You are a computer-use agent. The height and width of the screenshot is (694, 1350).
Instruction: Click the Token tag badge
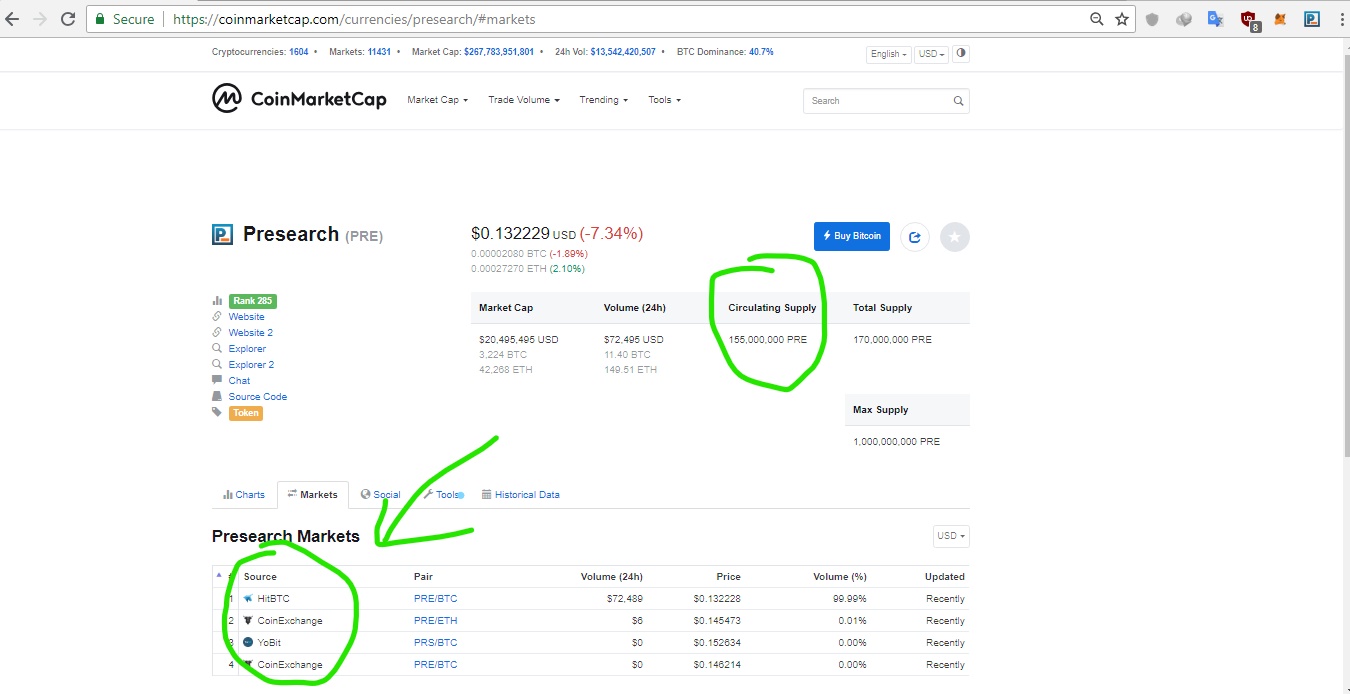pos(245,413)
